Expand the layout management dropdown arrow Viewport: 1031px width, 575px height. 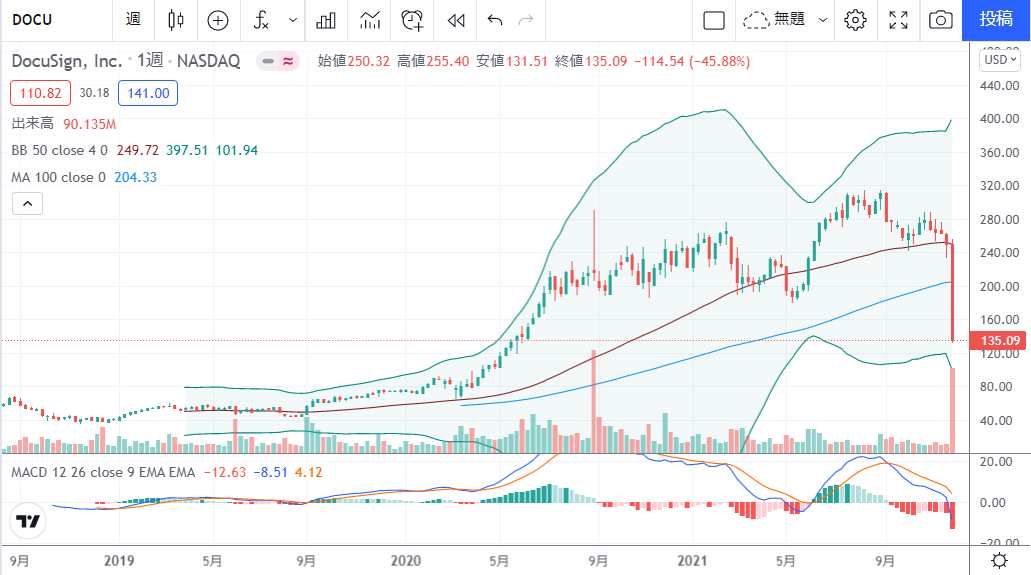(823, 20)
